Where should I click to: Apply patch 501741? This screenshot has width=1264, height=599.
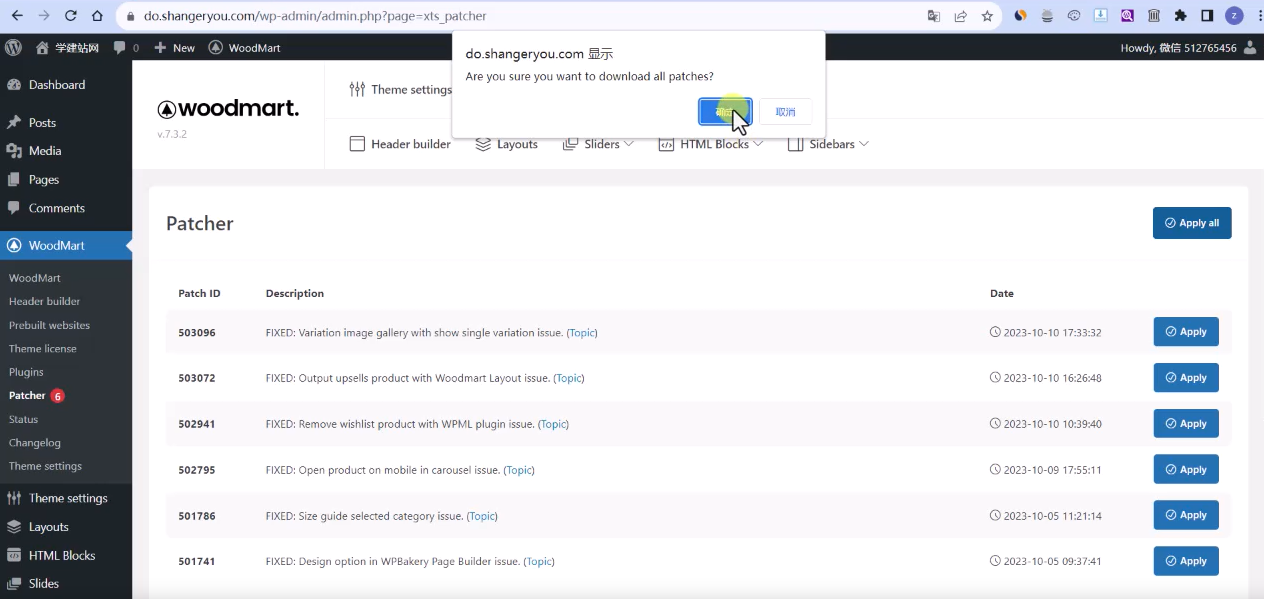tap(1186, 561)
